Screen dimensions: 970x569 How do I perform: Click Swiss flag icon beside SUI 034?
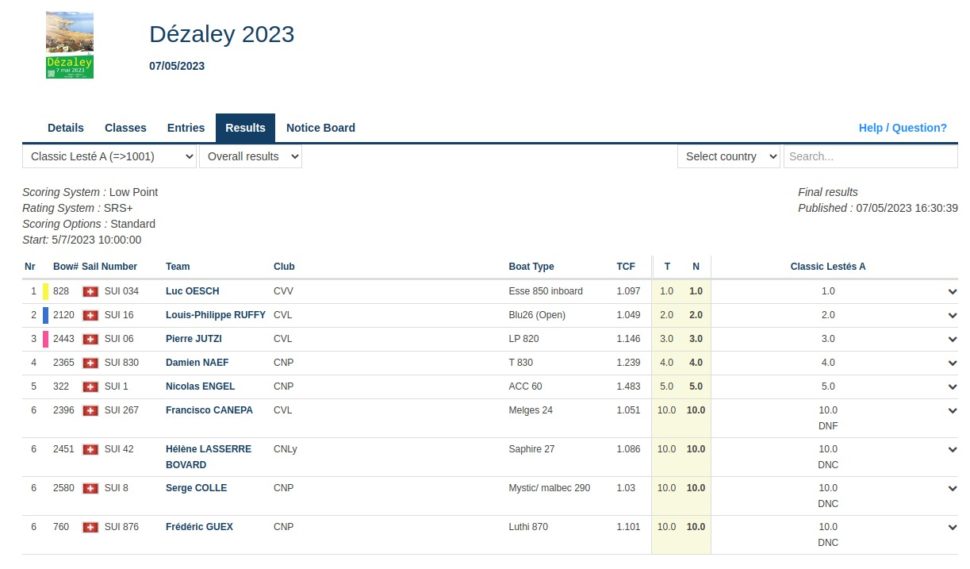(x=91, y=291)
